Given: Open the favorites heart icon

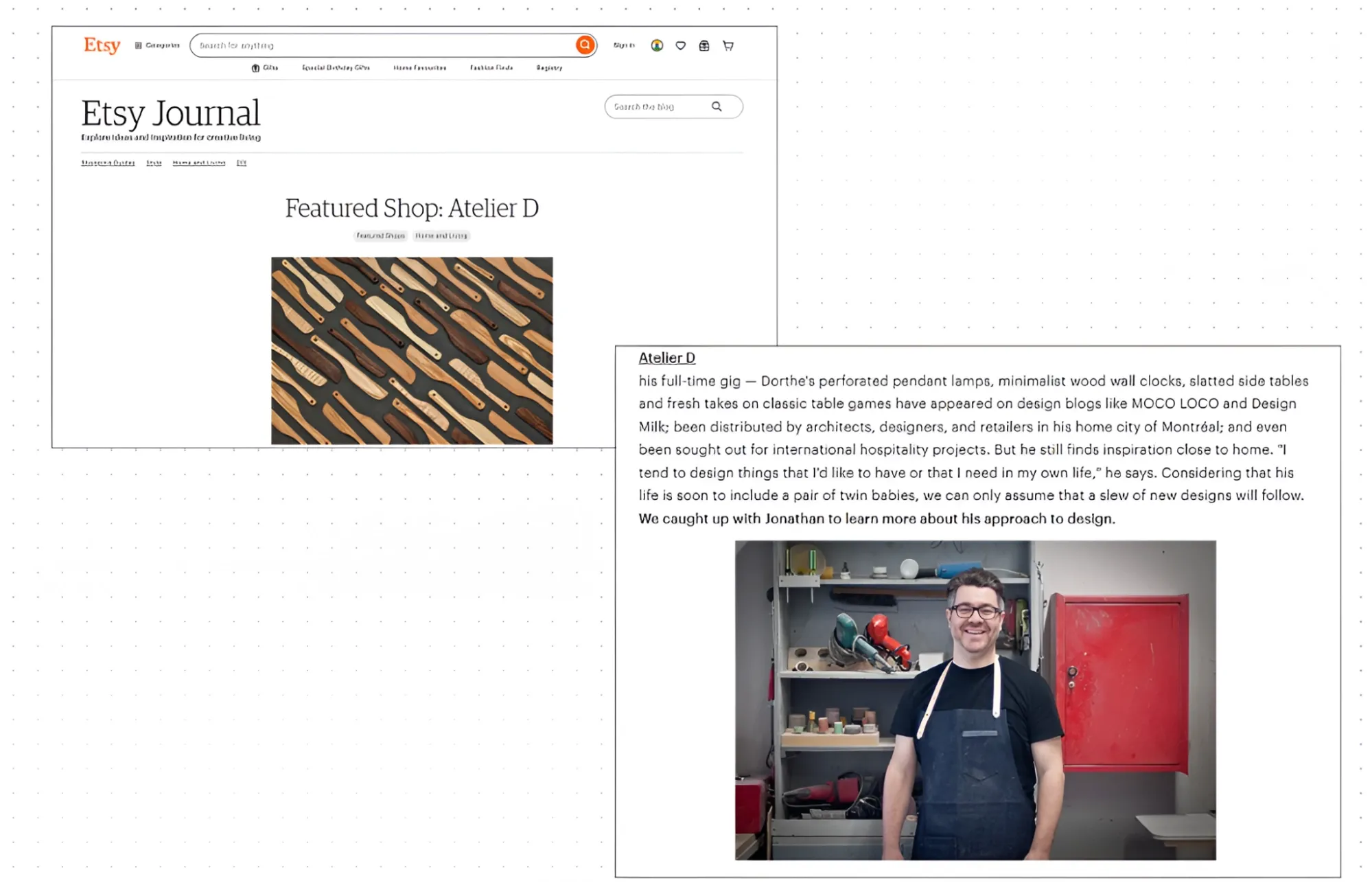Looking at the screenshot, I should click(680, 45).
